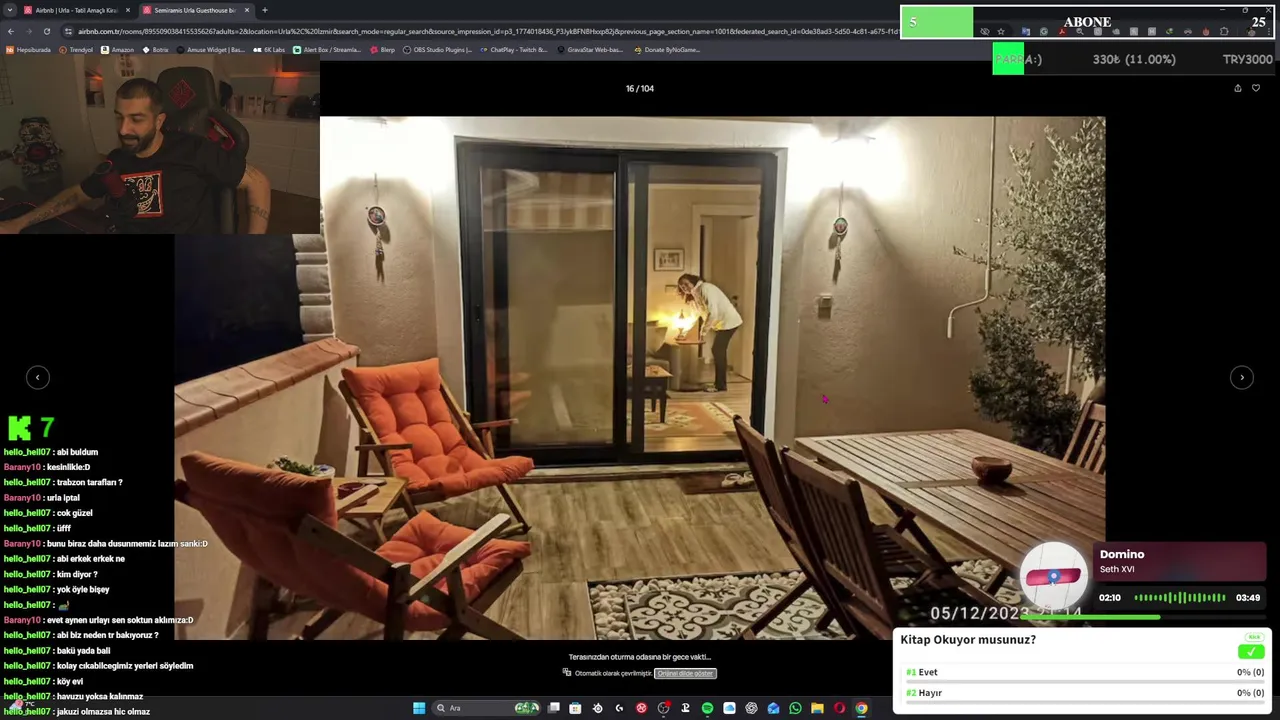Screen dimensions: 1280x720
Task: Open the Thunderbird mail taskbar icon
Action: (773, 708)
